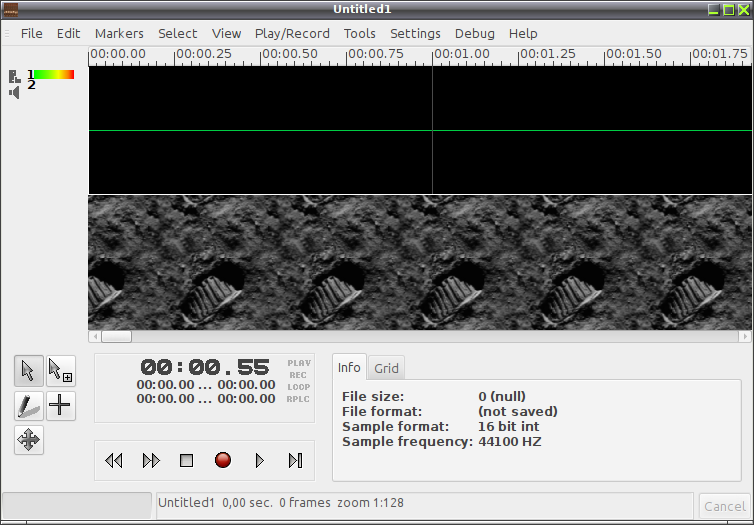
Task: Select the pencil draw tool
Action: (29, 405)
